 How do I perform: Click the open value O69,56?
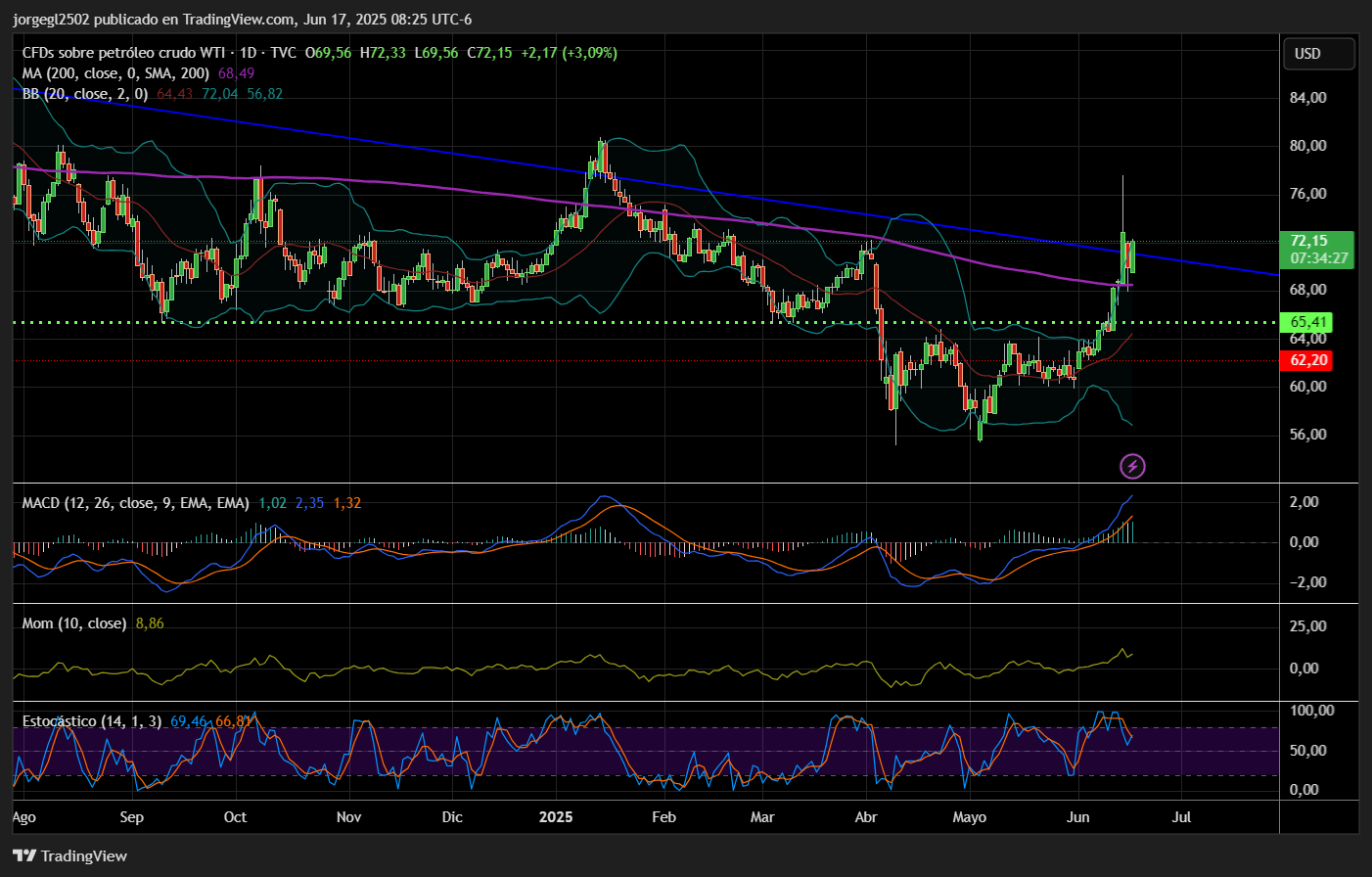pyautogui.click(x=328, y=53)
